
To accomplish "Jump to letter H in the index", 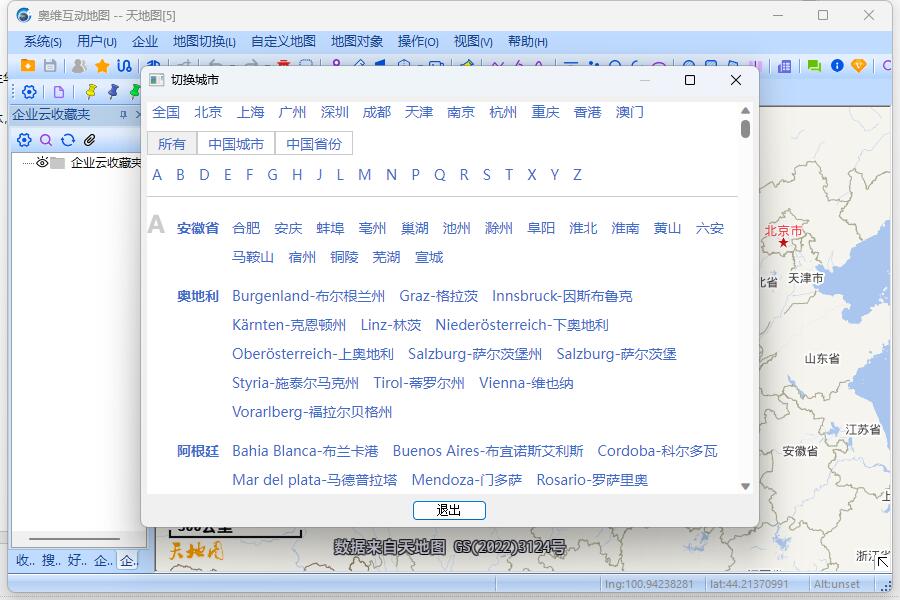I will pyautogui.click(x=295, y=174).
